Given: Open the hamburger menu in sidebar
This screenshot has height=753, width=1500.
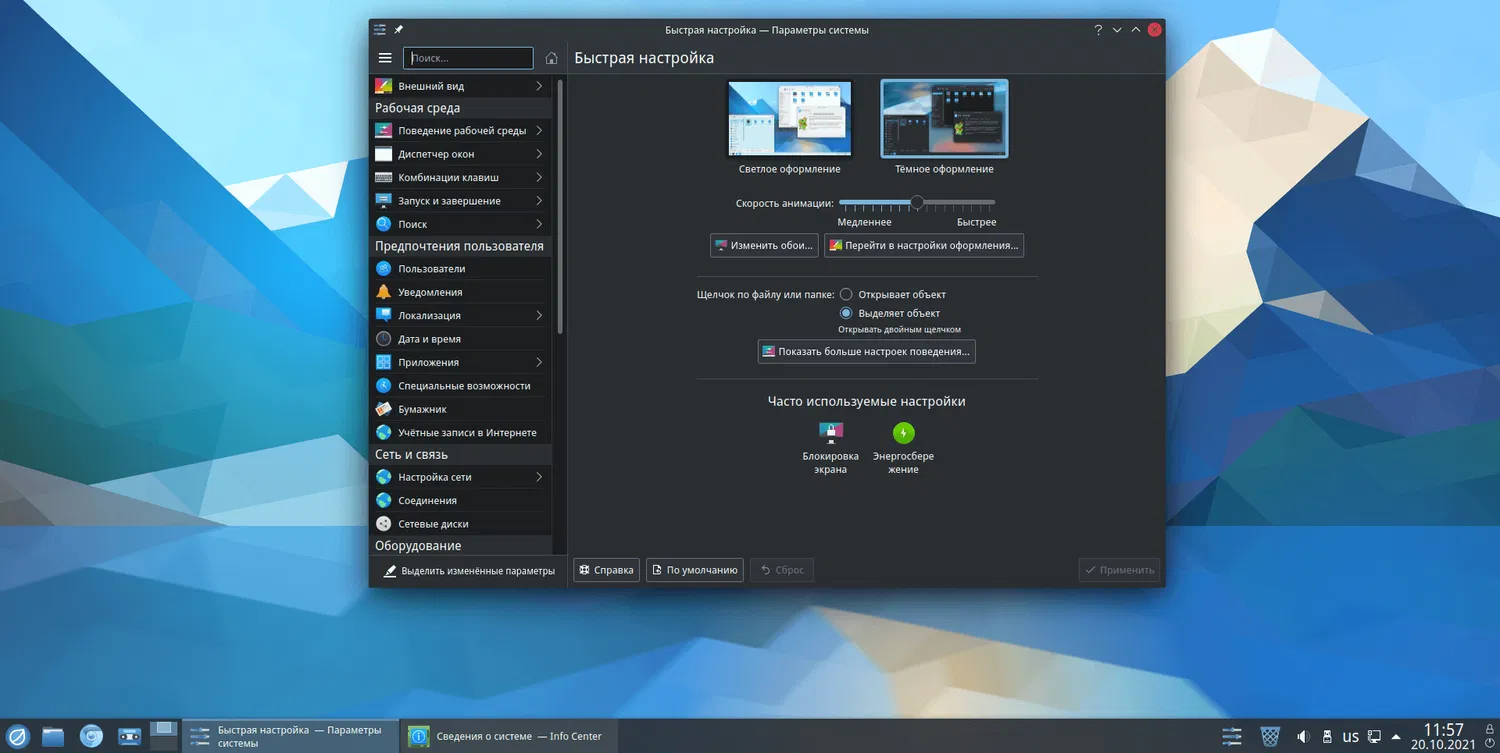Looking at the screenshot, I should [385, 58].
